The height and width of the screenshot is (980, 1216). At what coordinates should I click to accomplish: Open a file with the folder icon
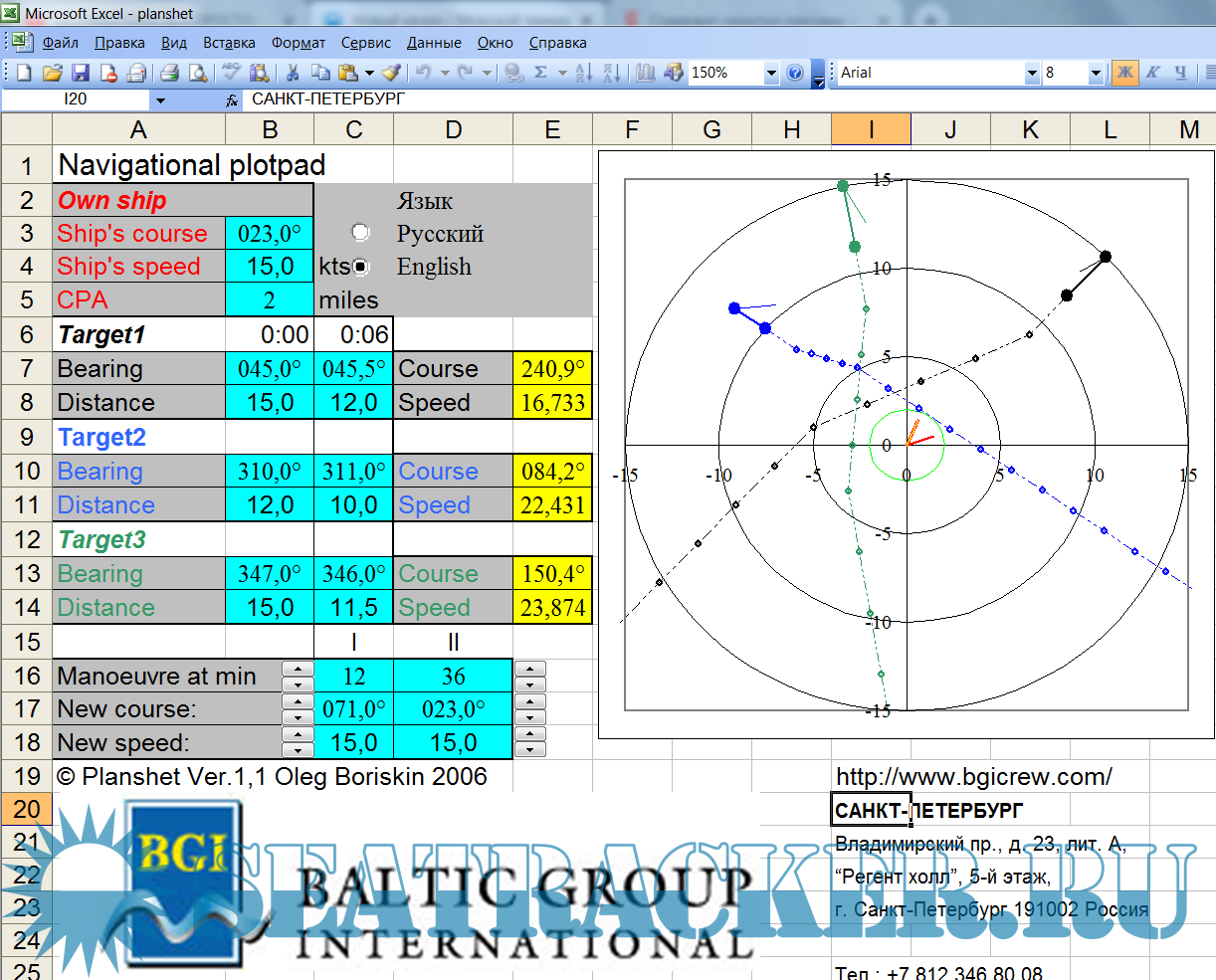[x=53, y=73]
